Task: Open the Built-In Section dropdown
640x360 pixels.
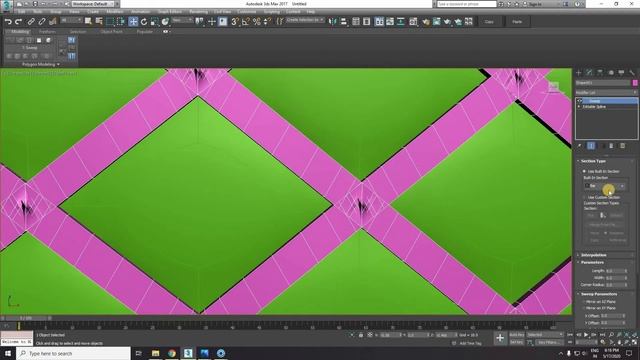Action: tap(605, 186)
